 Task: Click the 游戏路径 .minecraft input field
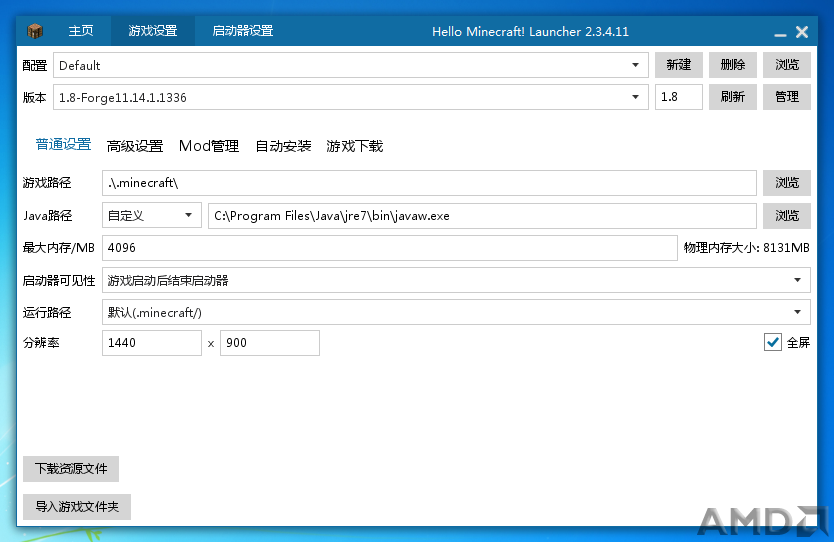pyautogui.click(x=429, y=183)
